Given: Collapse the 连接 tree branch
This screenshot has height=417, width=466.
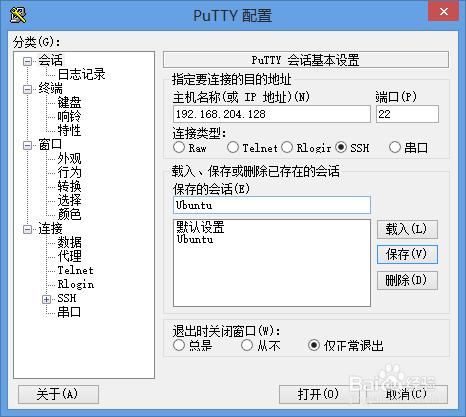Looking at the screenshot, I should click(x=27, y=229).
